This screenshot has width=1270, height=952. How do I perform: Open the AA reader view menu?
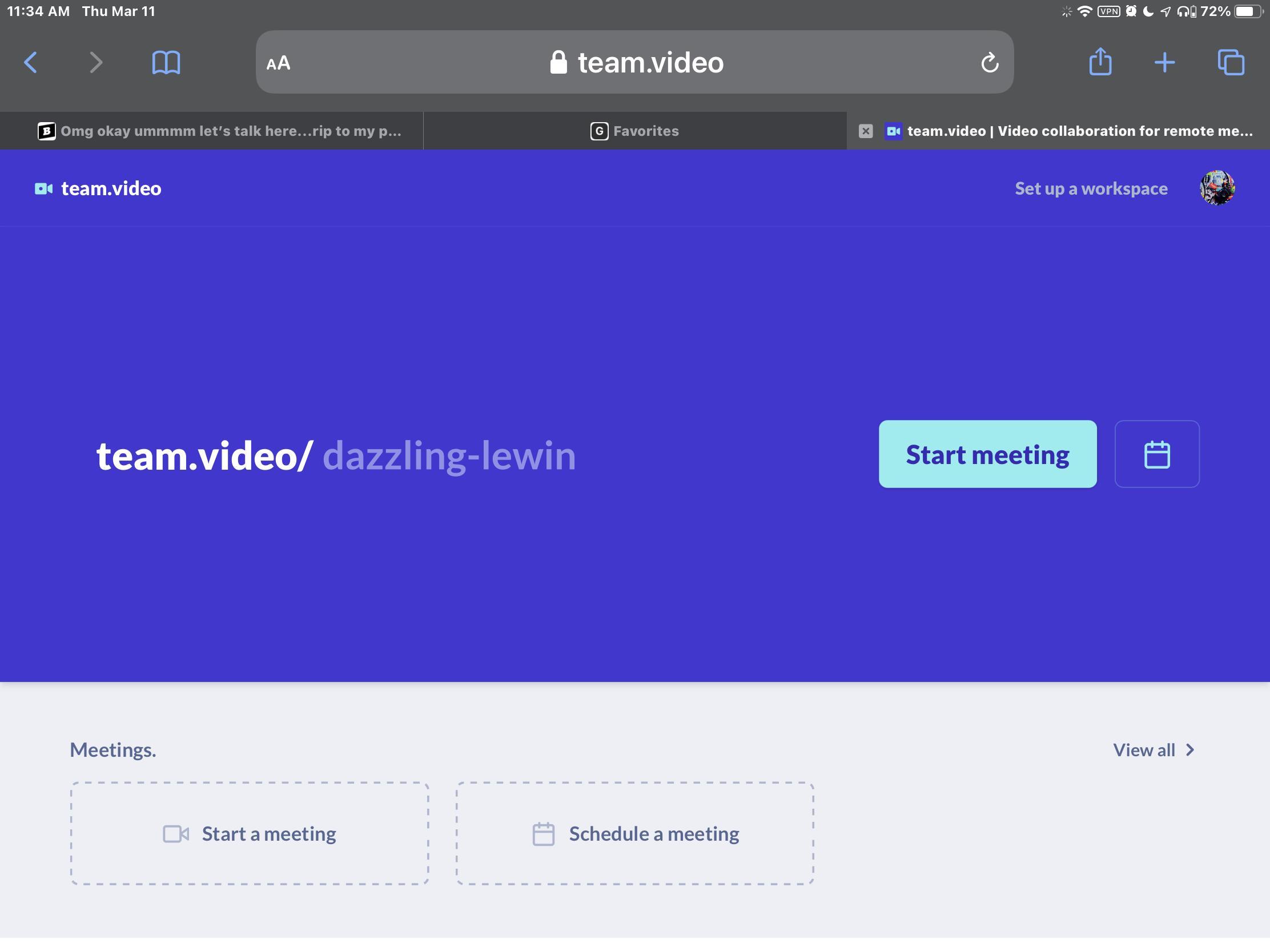[x=279, y=63]
